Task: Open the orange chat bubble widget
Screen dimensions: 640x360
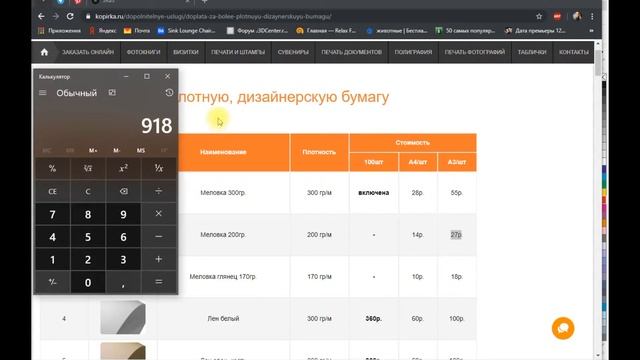Action: coord(563,328)
